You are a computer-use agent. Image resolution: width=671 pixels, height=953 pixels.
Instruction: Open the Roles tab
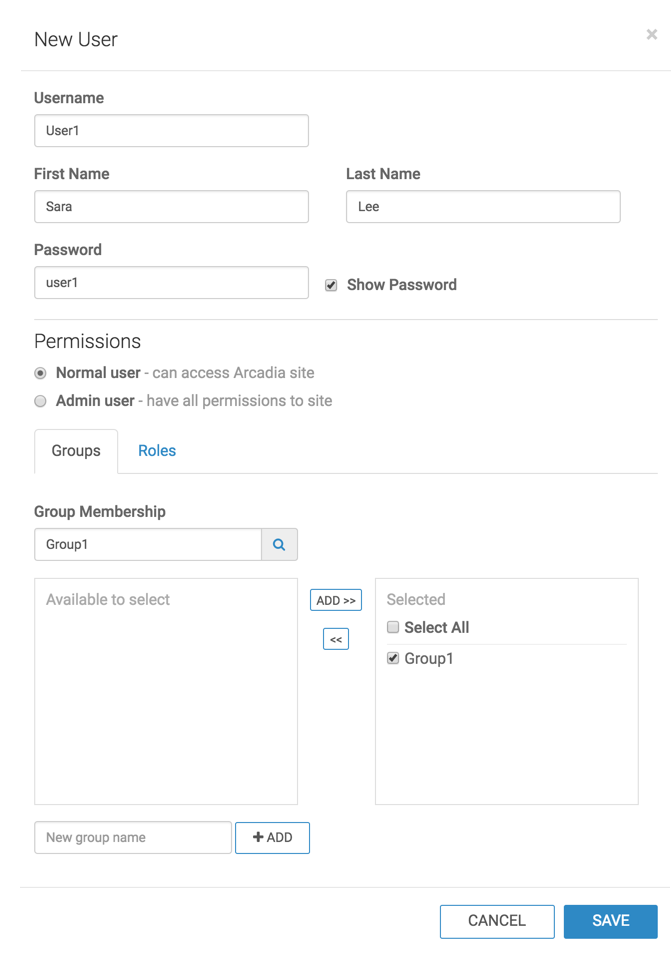click(x=157, y=451)
